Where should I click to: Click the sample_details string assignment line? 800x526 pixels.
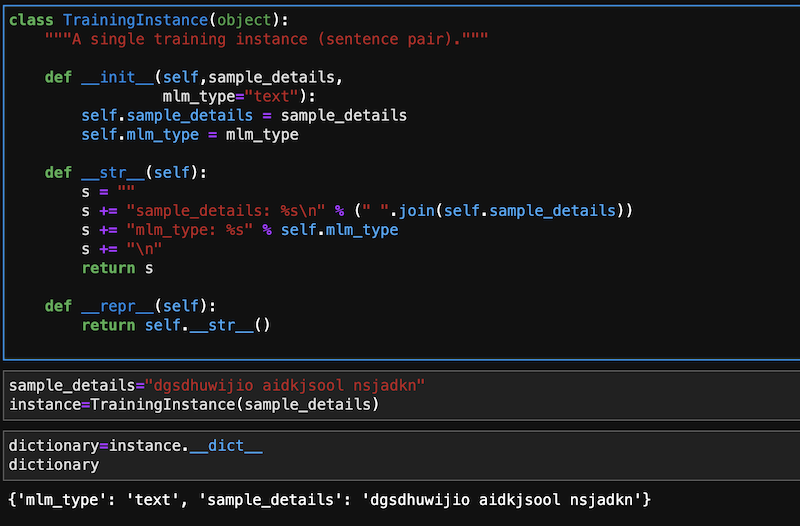[217, 385]
